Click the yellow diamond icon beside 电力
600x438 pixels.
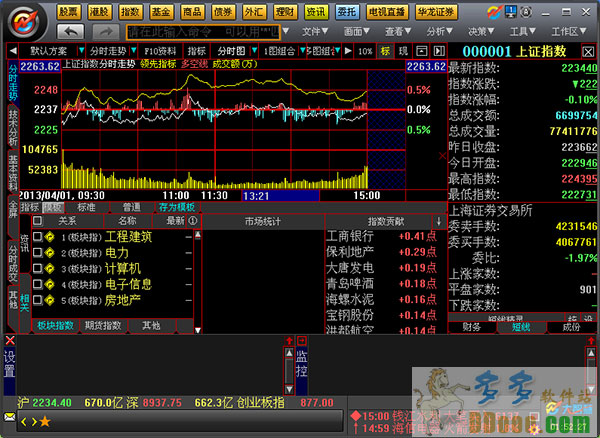pyautogui.click(x=50, y=253)
